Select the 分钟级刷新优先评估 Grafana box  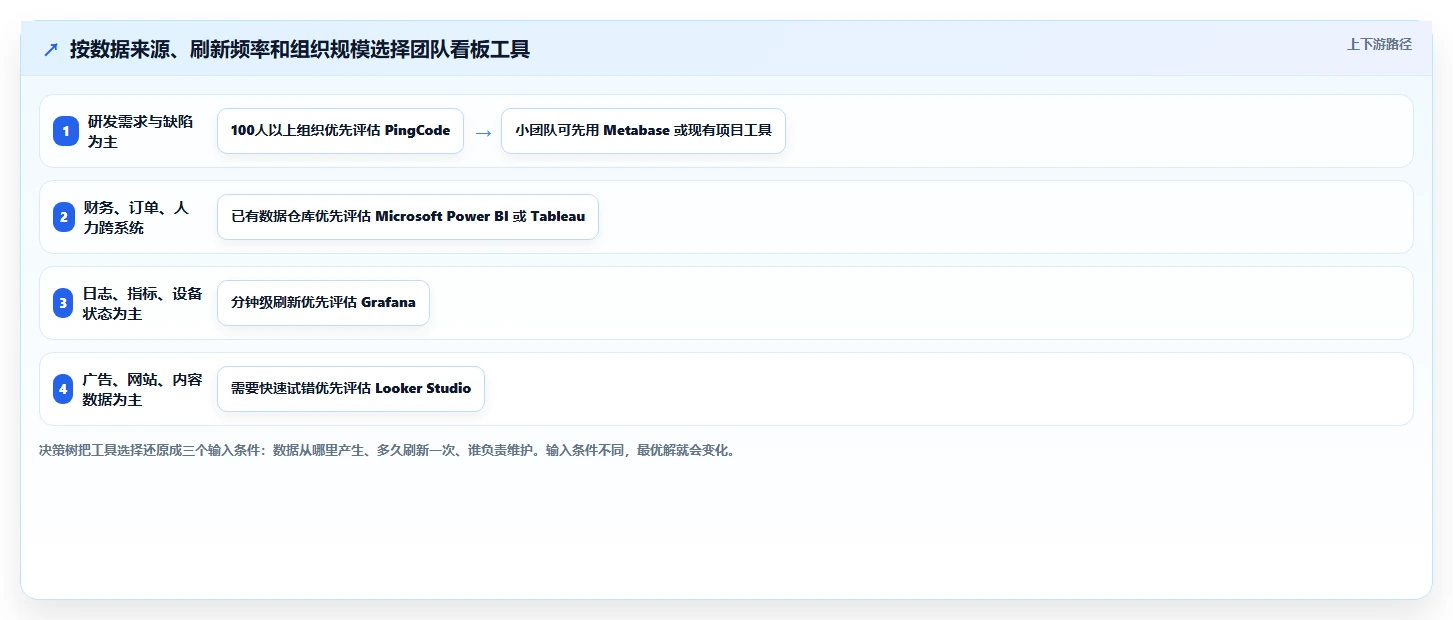(323, 303)
